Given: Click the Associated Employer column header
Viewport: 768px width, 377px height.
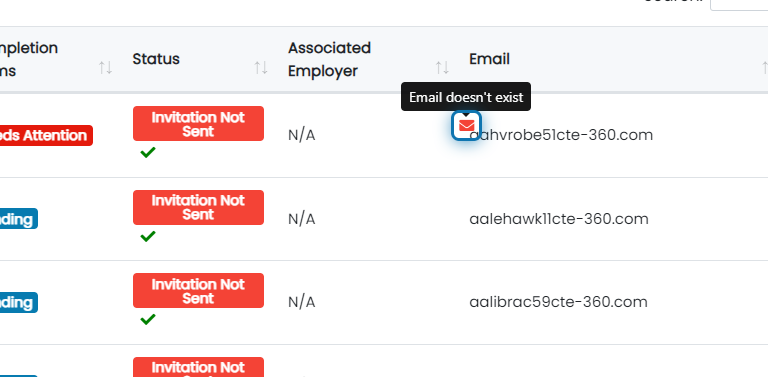Looking at the screenshot, I should pyautogui.click(x=329, y=59).
